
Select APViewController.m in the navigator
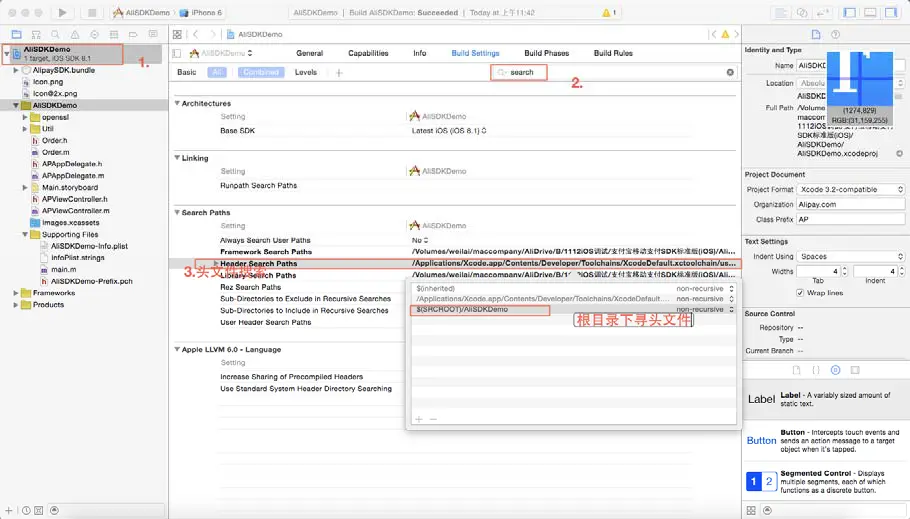(x=75, y=211)
